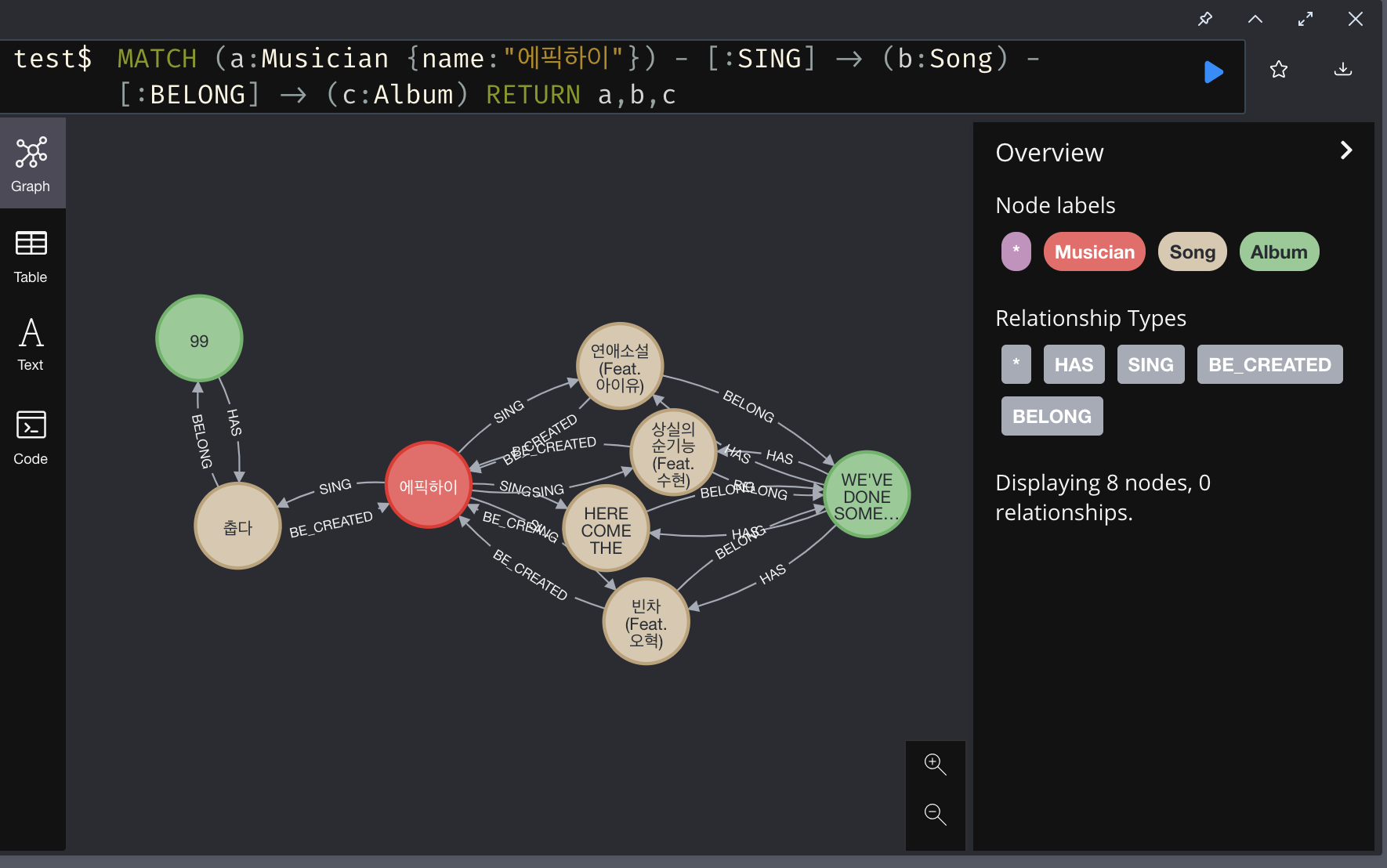Collapse the result frame with up chevron
This screenshot has width=1387, height=868.
1255,19
